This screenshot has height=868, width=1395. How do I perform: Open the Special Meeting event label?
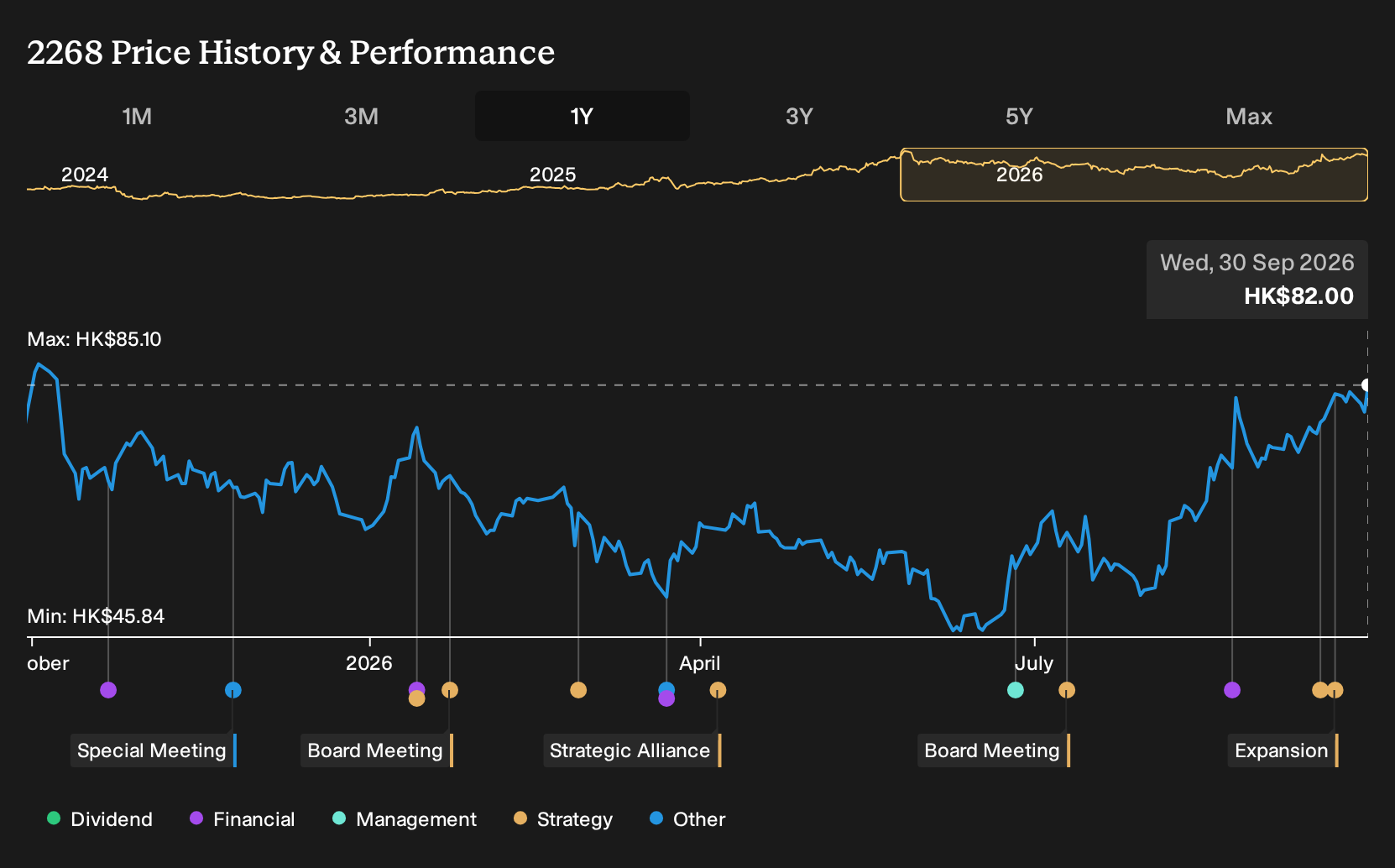coord(152,750)
